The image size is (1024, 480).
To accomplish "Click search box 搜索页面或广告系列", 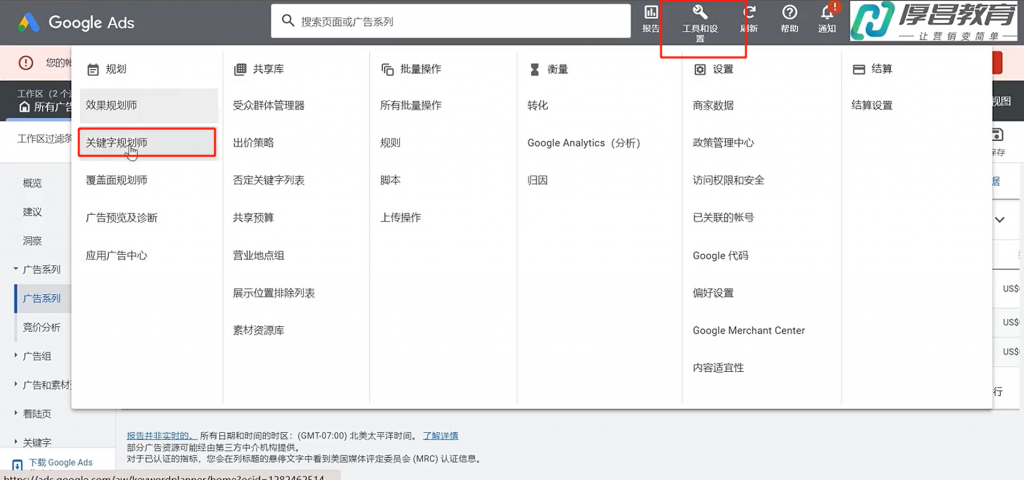I will coord(451,22).
